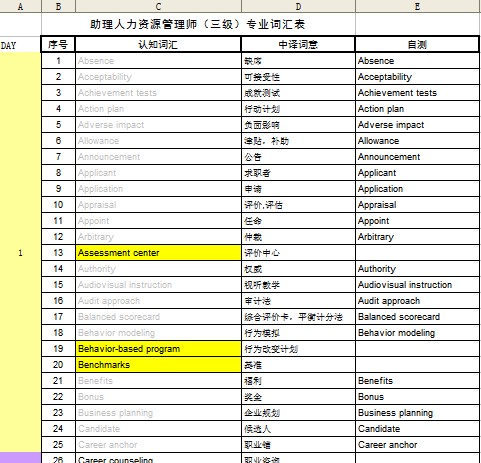Image resolution: width=481 pixels, height=463 pixels.
Task: Click the 中译词意 header cell
Action: tap(298, 44)
